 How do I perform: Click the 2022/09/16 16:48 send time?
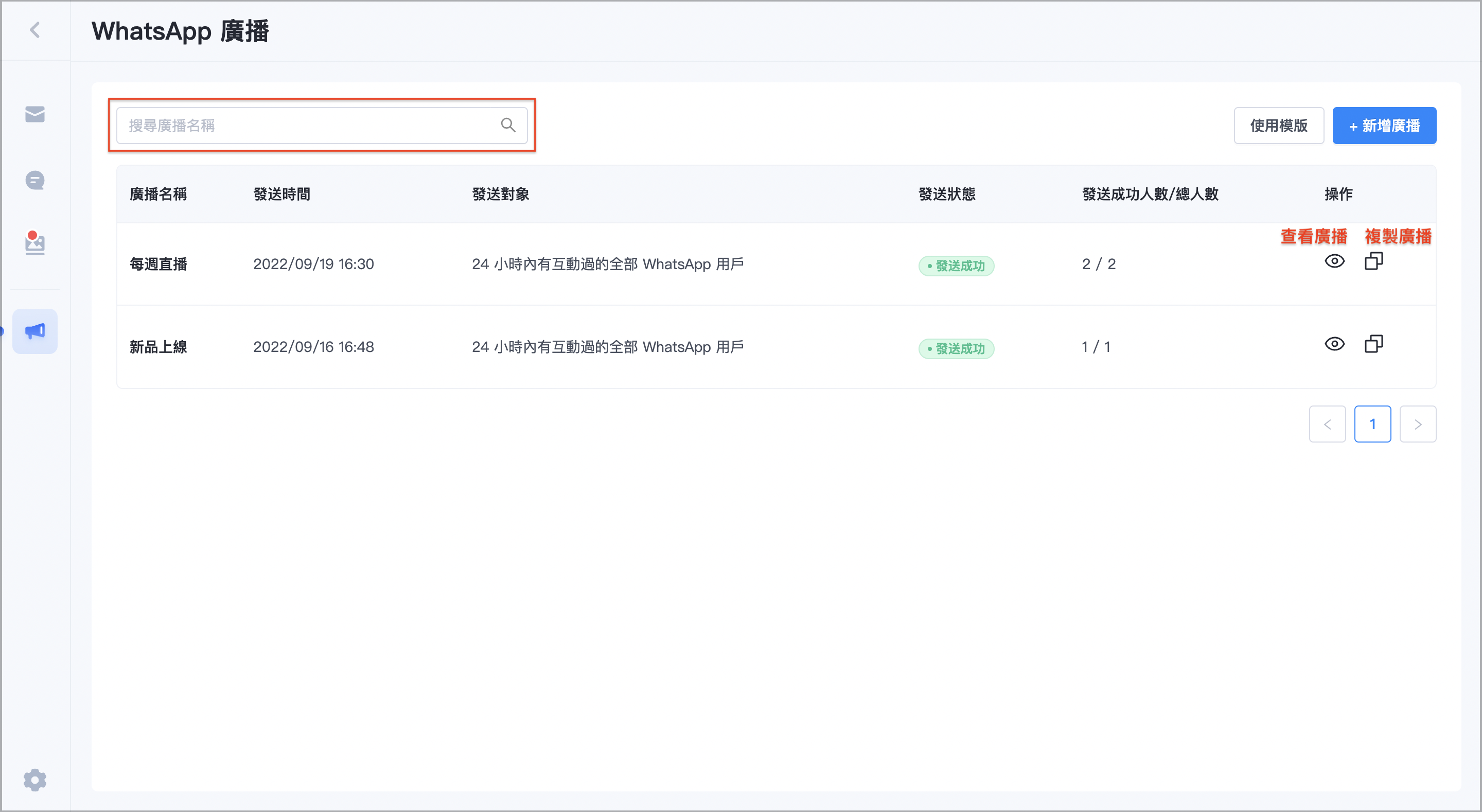coord(313,347)
